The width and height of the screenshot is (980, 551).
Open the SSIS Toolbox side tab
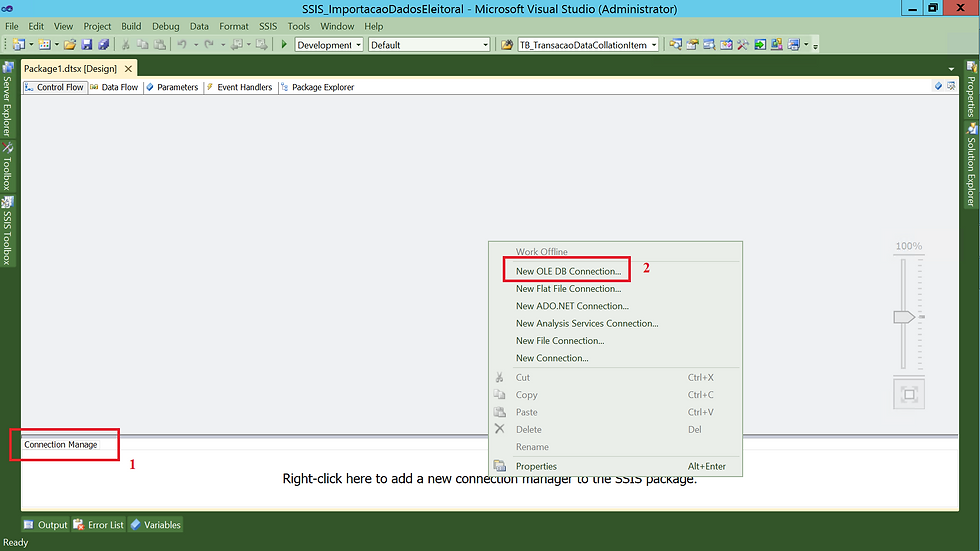(8, 231)
